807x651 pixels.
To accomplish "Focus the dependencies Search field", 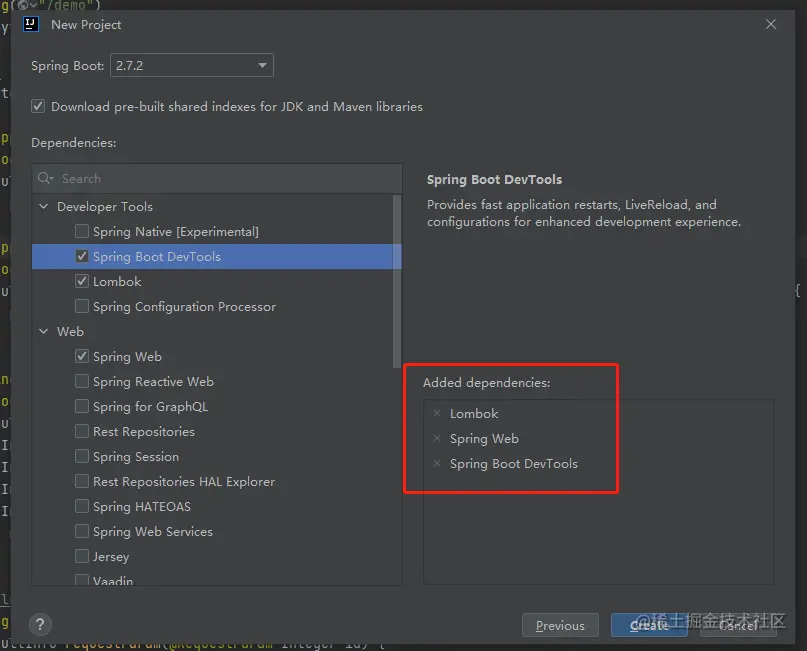I will 217,179.
